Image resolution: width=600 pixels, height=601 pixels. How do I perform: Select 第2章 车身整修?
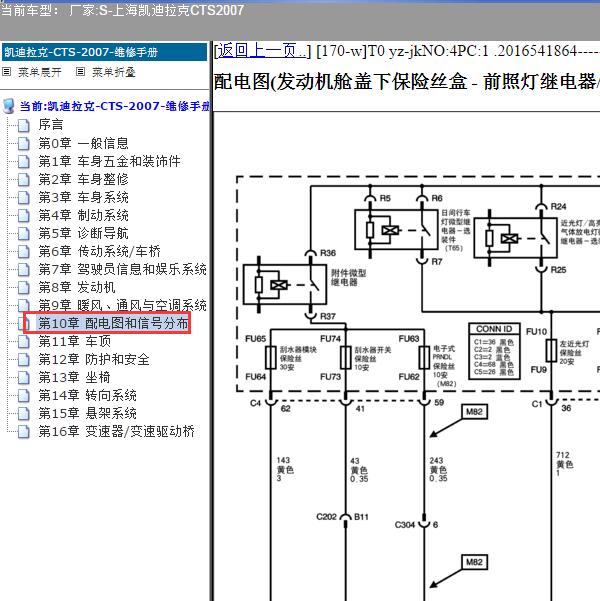(83, 179)
